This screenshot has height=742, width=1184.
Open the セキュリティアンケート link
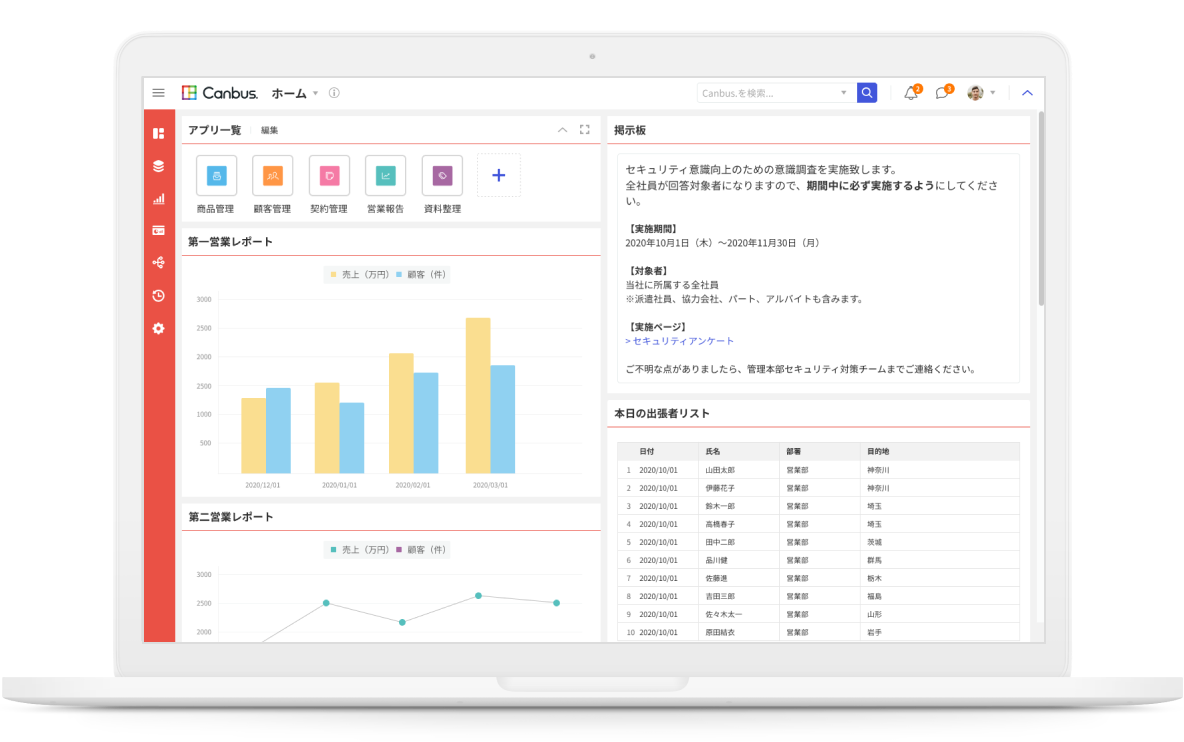coord(682,341)
